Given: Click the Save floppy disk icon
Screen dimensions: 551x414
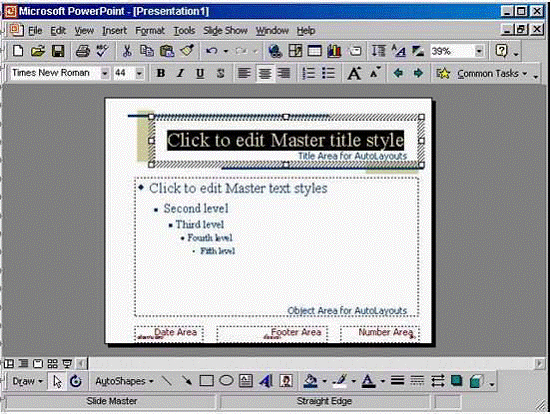Looking at the screenshot, I should [x=58, y=51].
